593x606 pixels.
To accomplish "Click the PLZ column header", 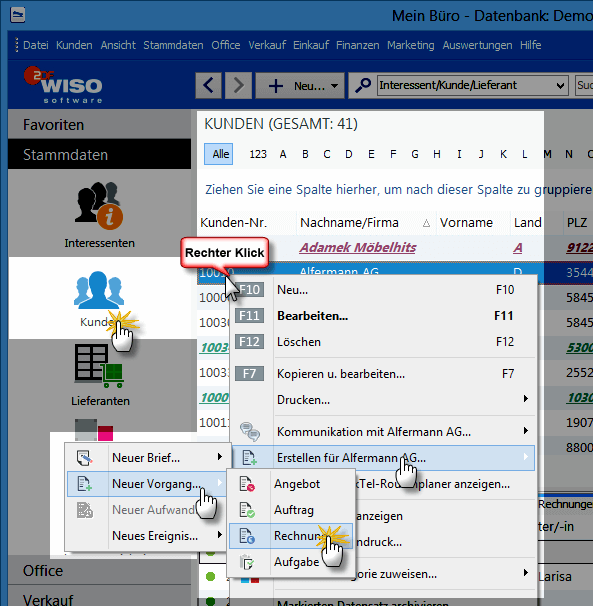I will pos(577,223).
